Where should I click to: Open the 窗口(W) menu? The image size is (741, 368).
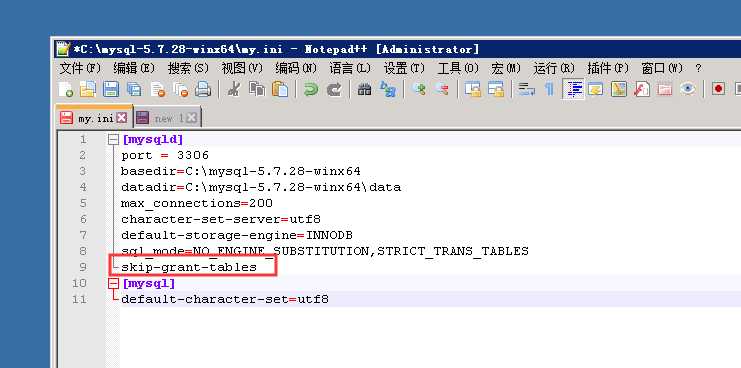662,68
